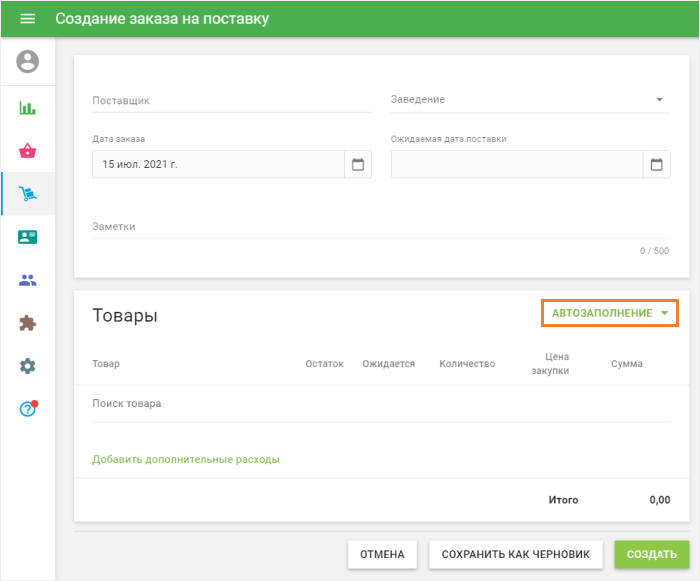Click the Поставщик input field
The width and height of the screenshot is (700, 581).
[231, 100]
